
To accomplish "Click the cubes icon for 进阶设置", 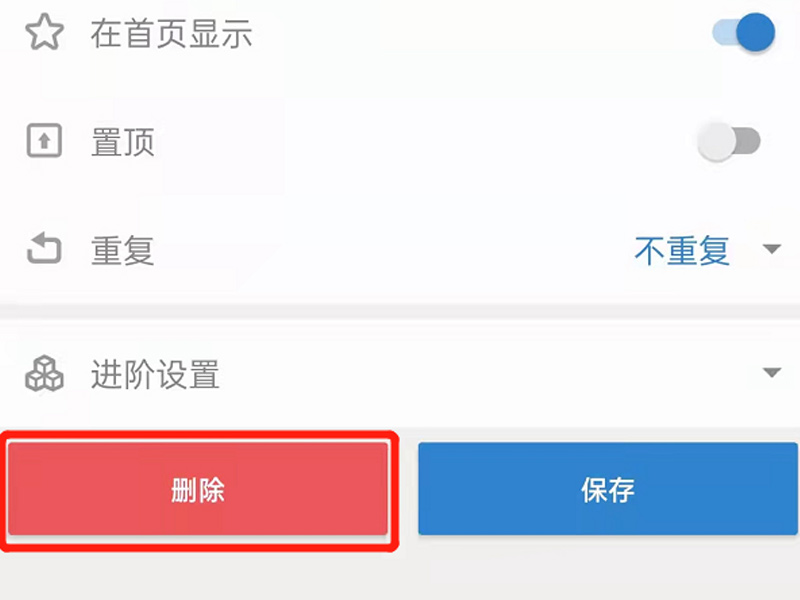I will [44, 375].
